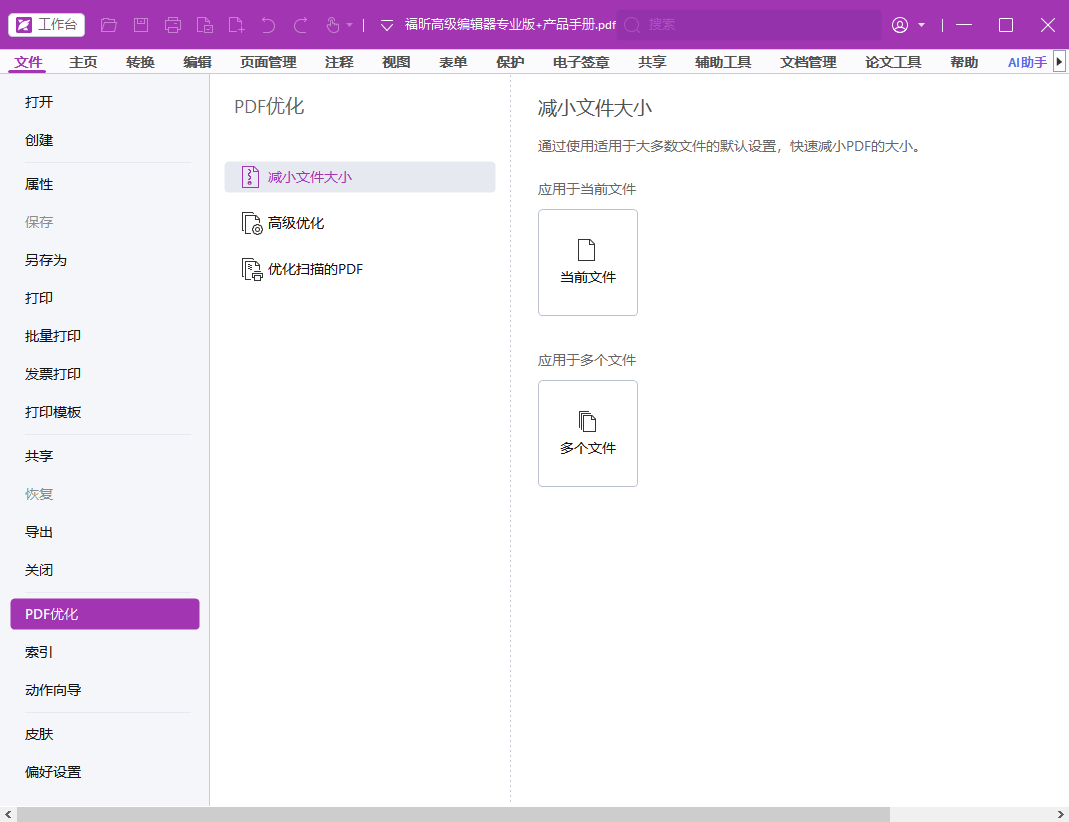Open the customize quick access toolbar arrow

[x=387, y=25]
